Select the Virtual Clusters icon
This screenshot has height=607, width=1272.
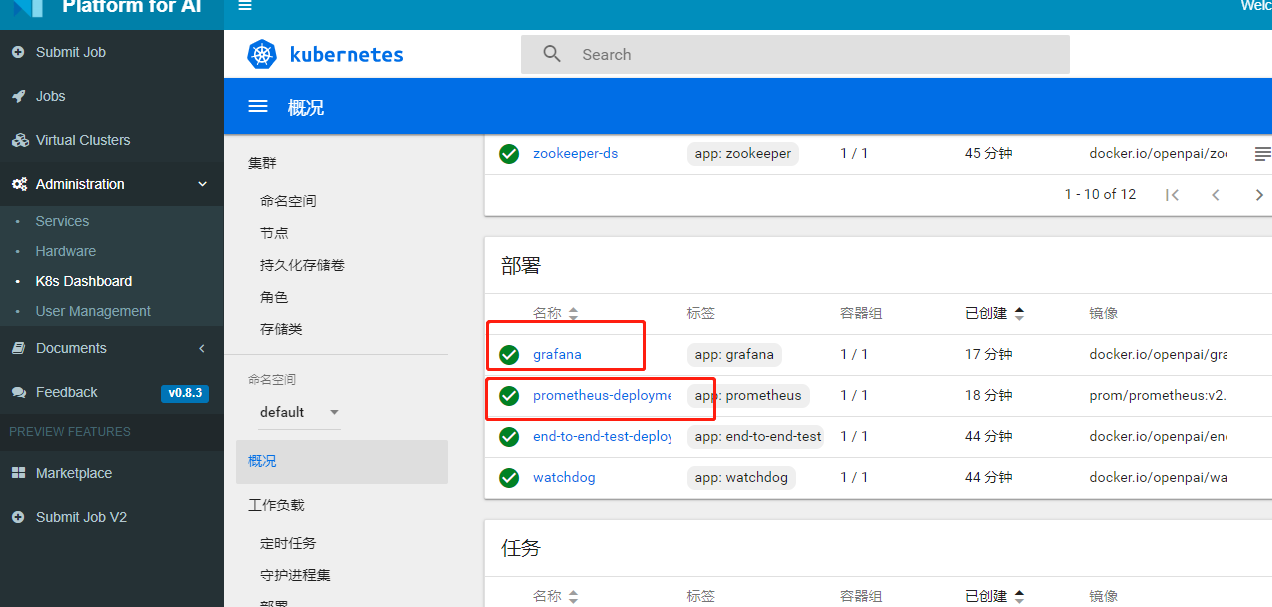pos(20,140)
